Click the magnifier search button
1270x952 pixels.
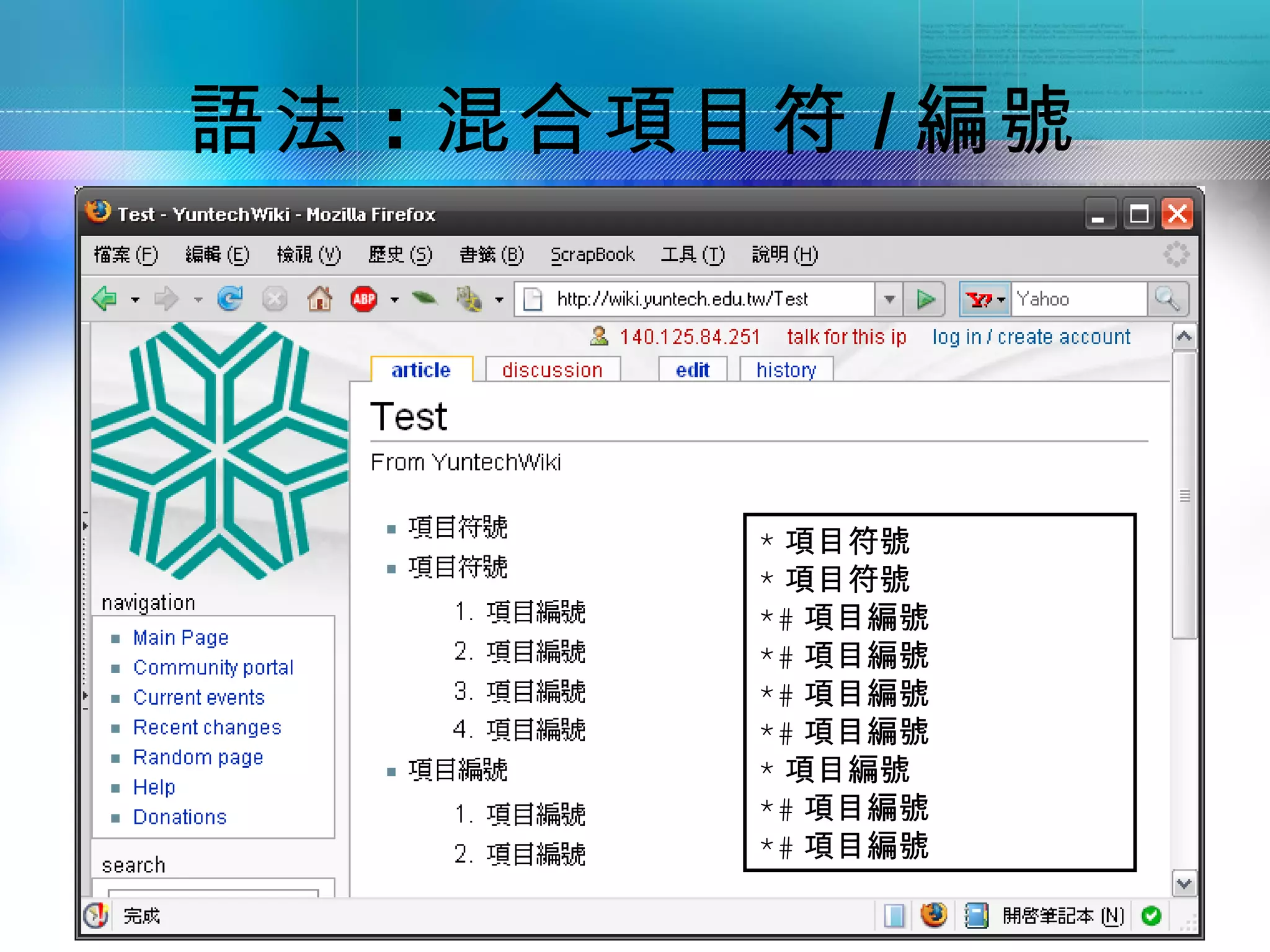click(x=1168, y=299)
